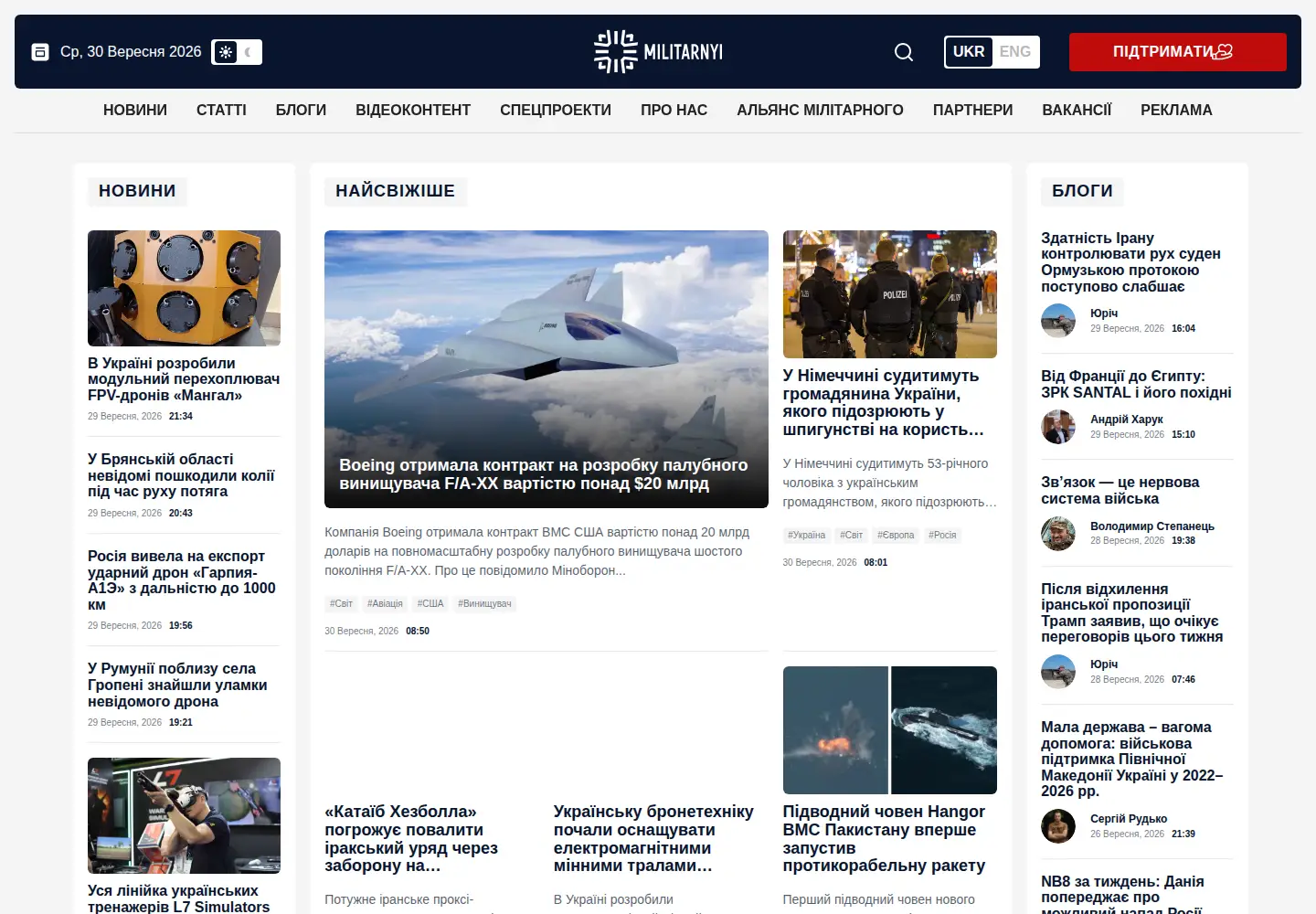Open the НОВИНИ menu item
Viewport: 1316px width, 914px height.
[135, 110]
